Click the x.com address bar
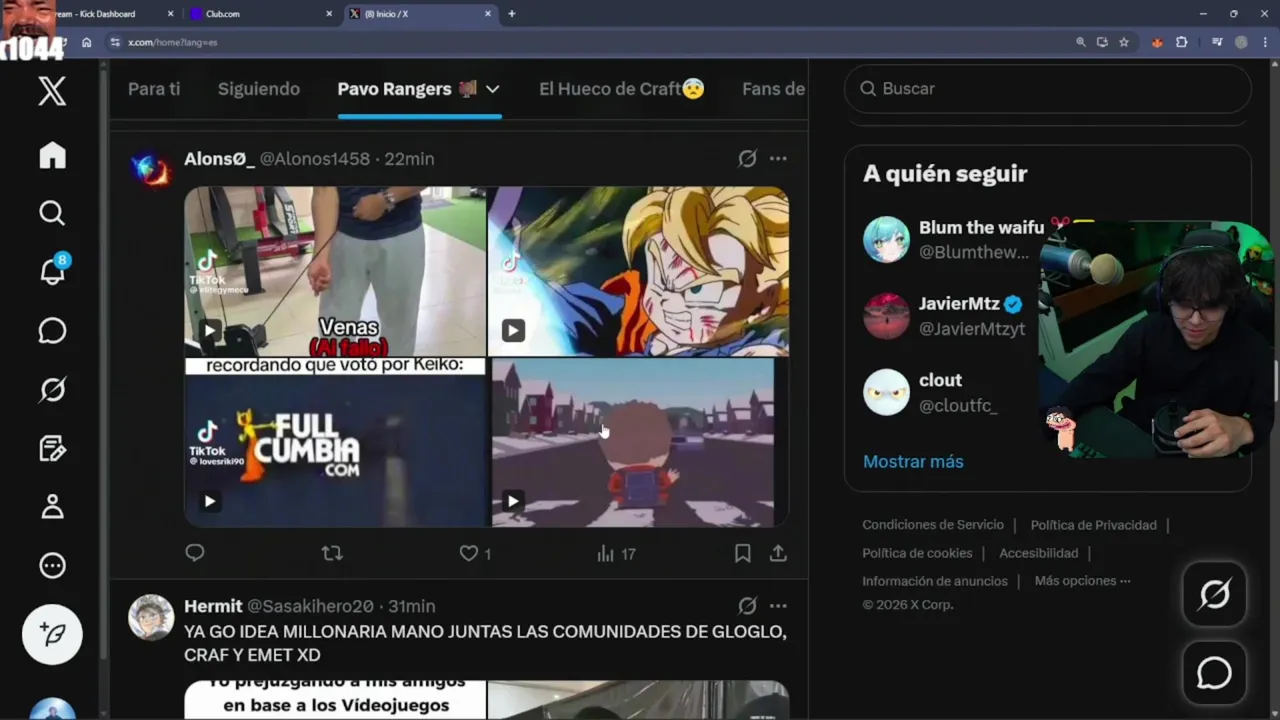This screenshot has width=1280, height=720. coord(590,42)
